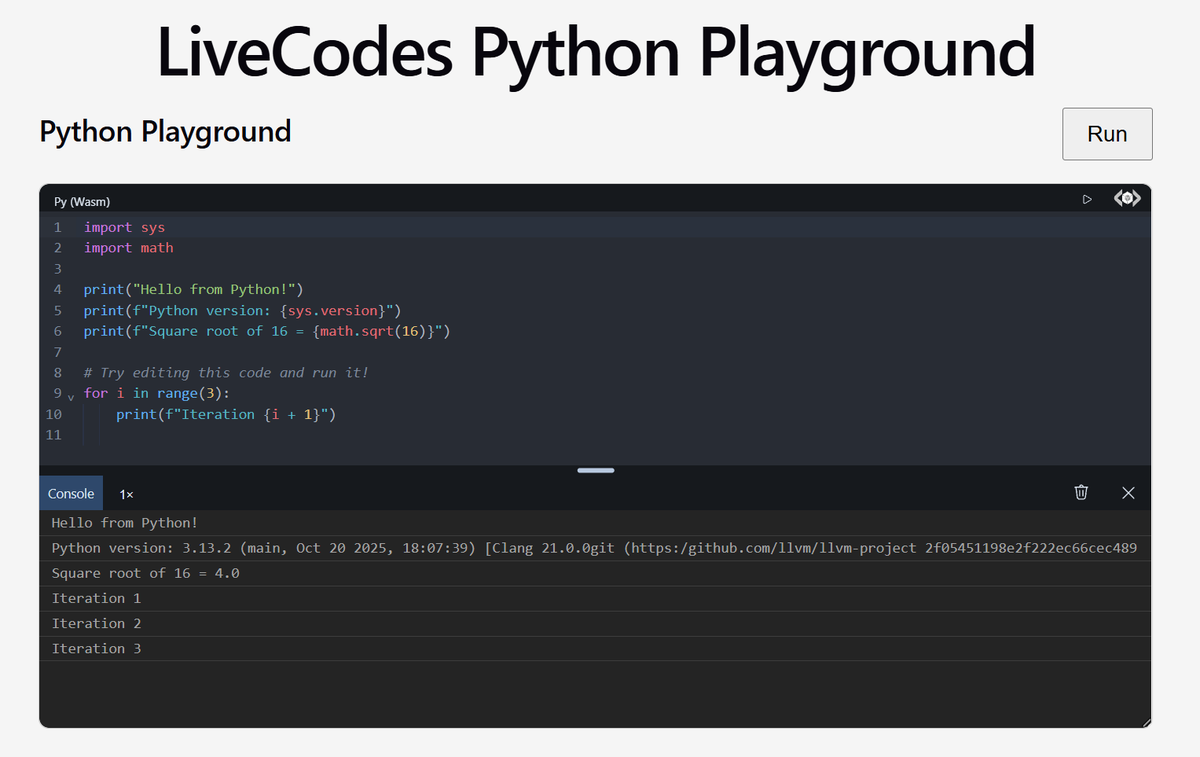This screenshot has width=1200, height=757.
Task: Click the 'for i in range(3):' line
Action: pyautogui.click(x=157, y=393)
